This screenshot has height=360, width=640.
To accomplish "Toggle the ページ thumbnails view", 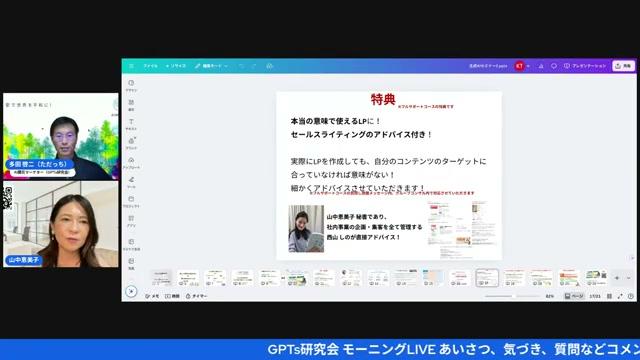I will [x=574, y=296].
